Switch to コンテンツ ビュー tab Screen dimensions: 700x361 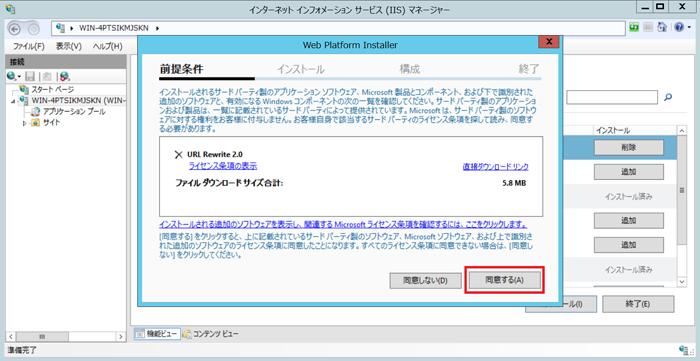coord(210,334)
